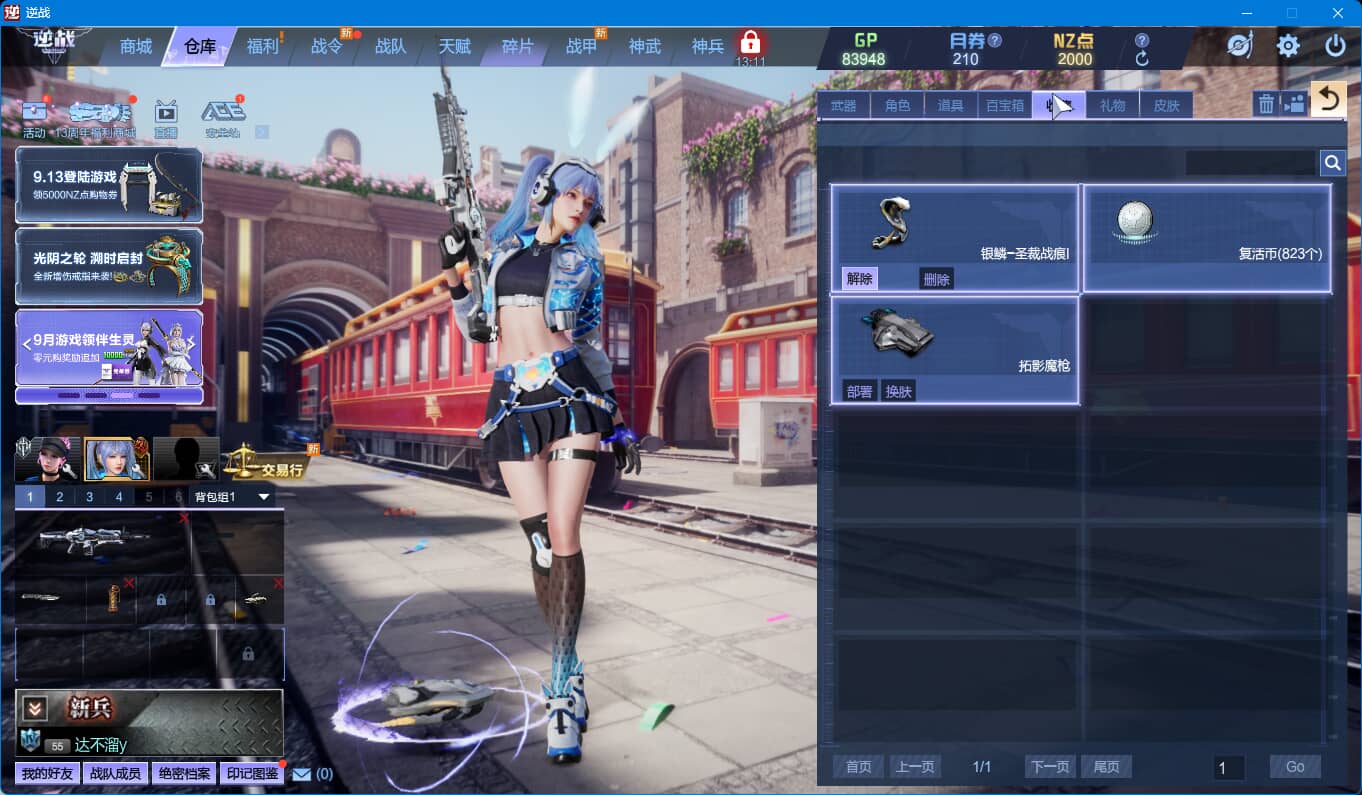Open the 背包组1 dropdown
The image size is (1362, 795).
point(231,497)
